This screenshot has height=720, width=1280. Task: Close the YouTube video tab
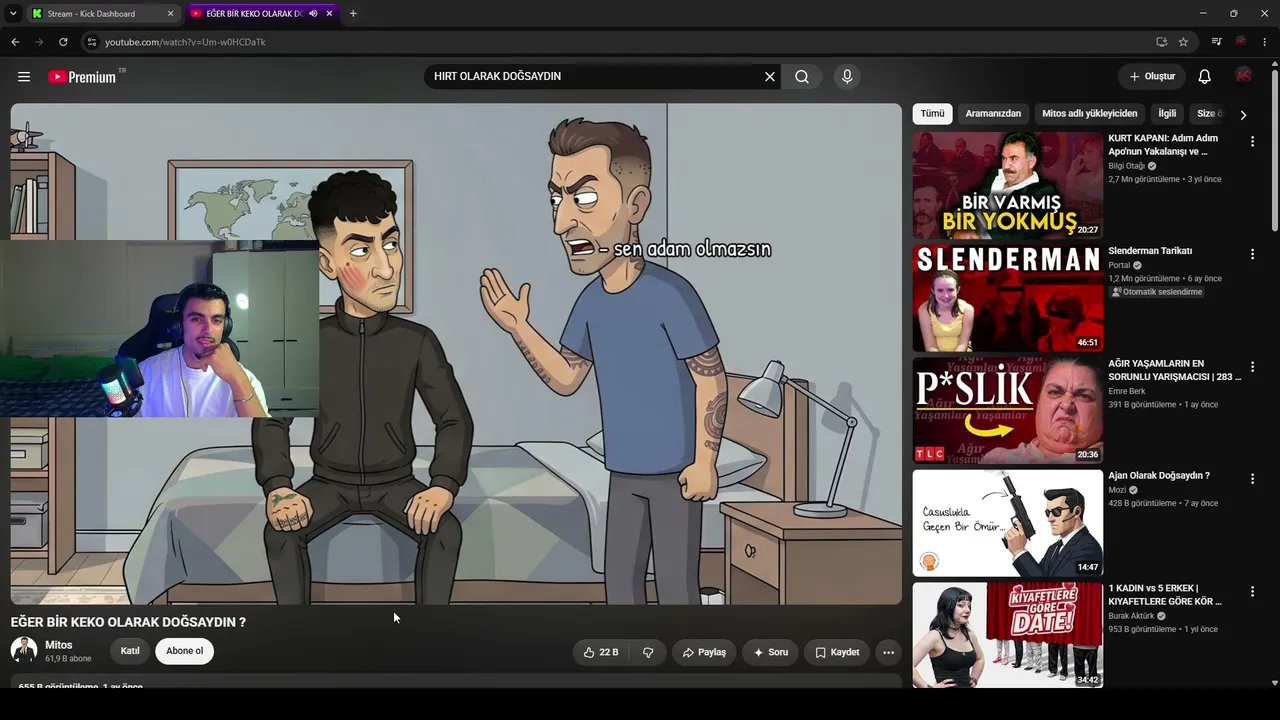329,14
